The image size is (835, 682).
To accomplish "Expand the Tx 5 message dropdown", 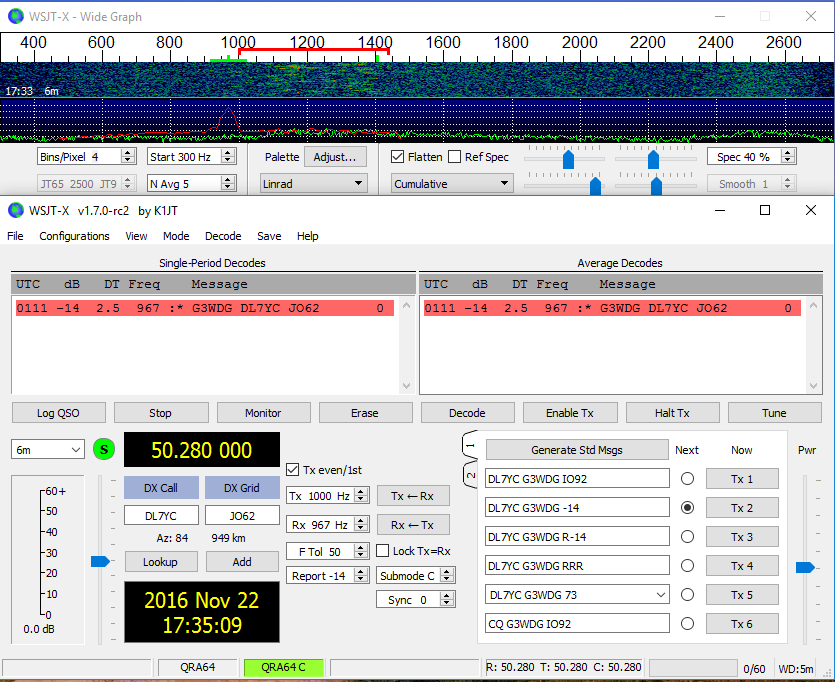I will pos(661,595).
